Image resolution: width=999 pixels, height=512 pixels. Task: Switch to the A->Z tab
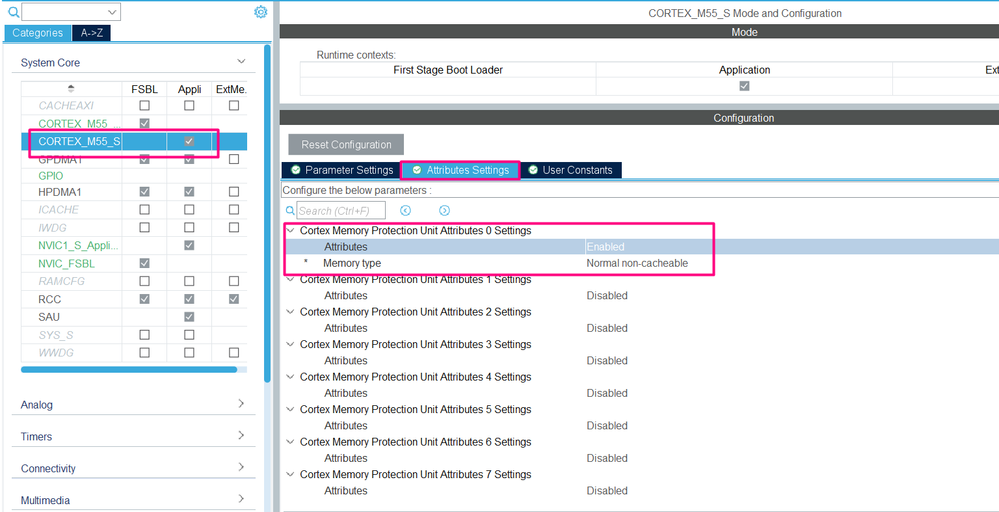point(92,33)
